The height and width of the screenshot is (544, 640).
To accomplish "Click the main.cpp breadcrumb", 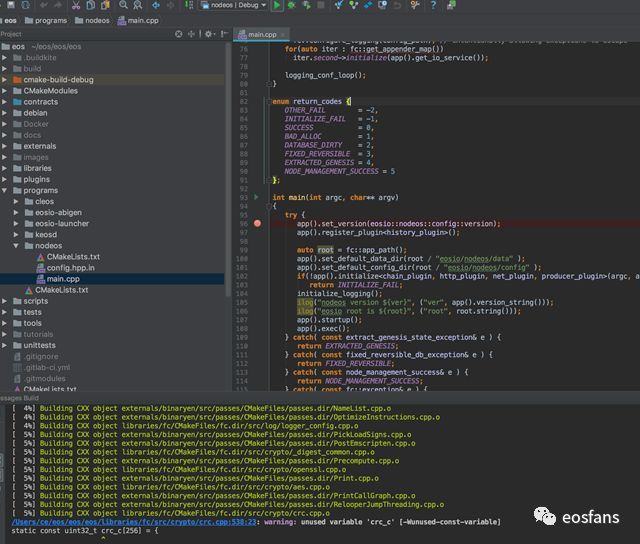I will point(138,20).
